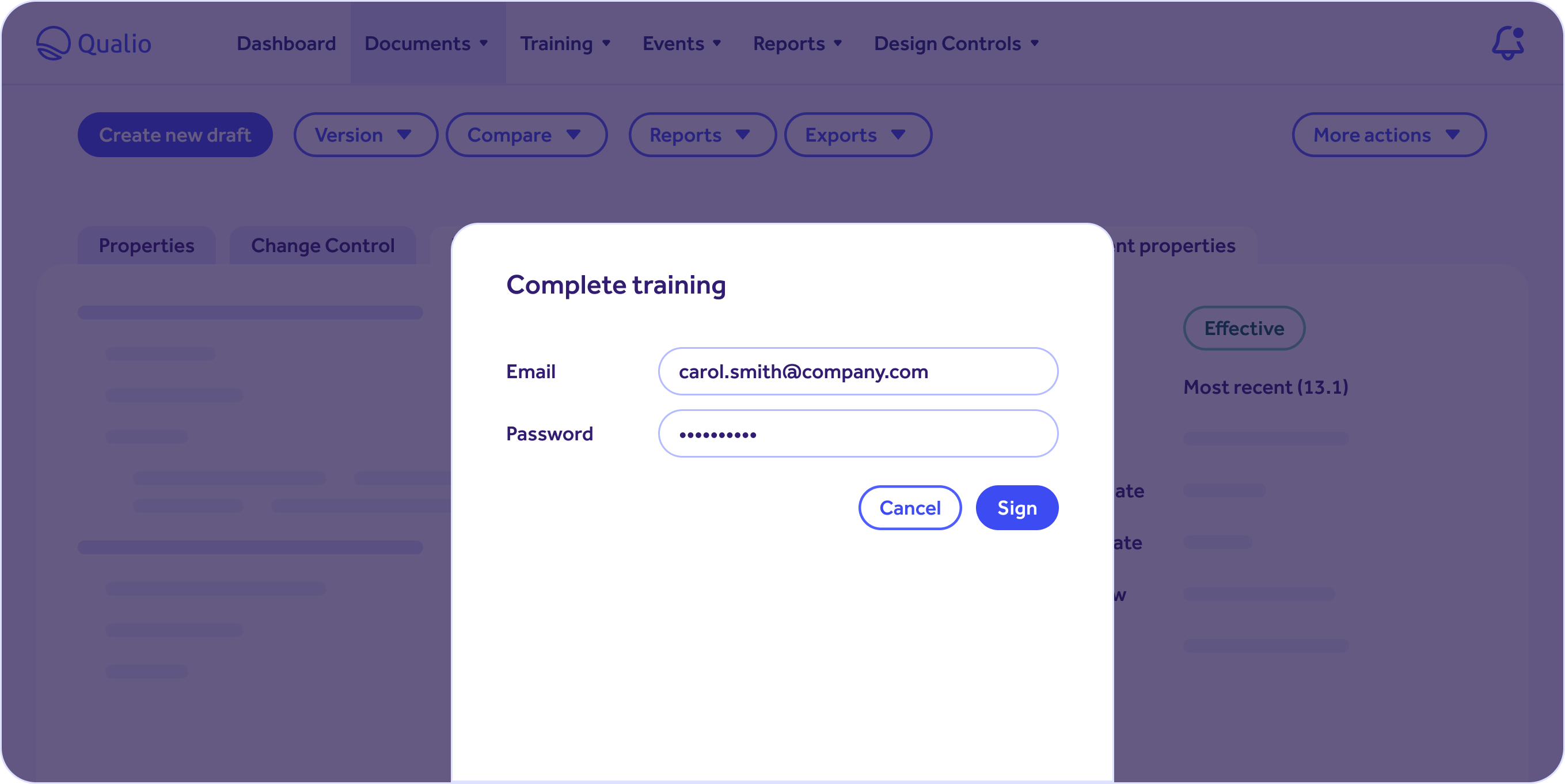Screen dimensions: 1565x784
Task: Select the Properties tab
Action: [x=147, y=245]
